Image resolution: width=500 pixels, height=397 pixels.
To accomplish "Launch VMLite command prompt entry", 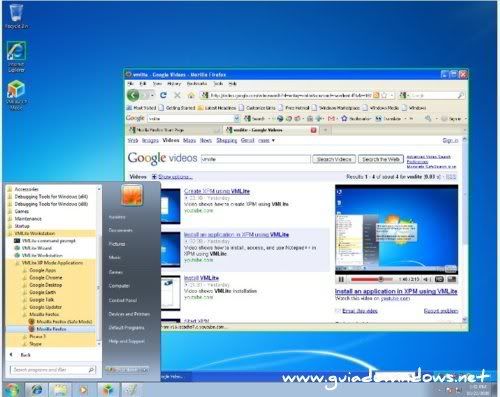I will pyautogui.click(x=49, y=241).
